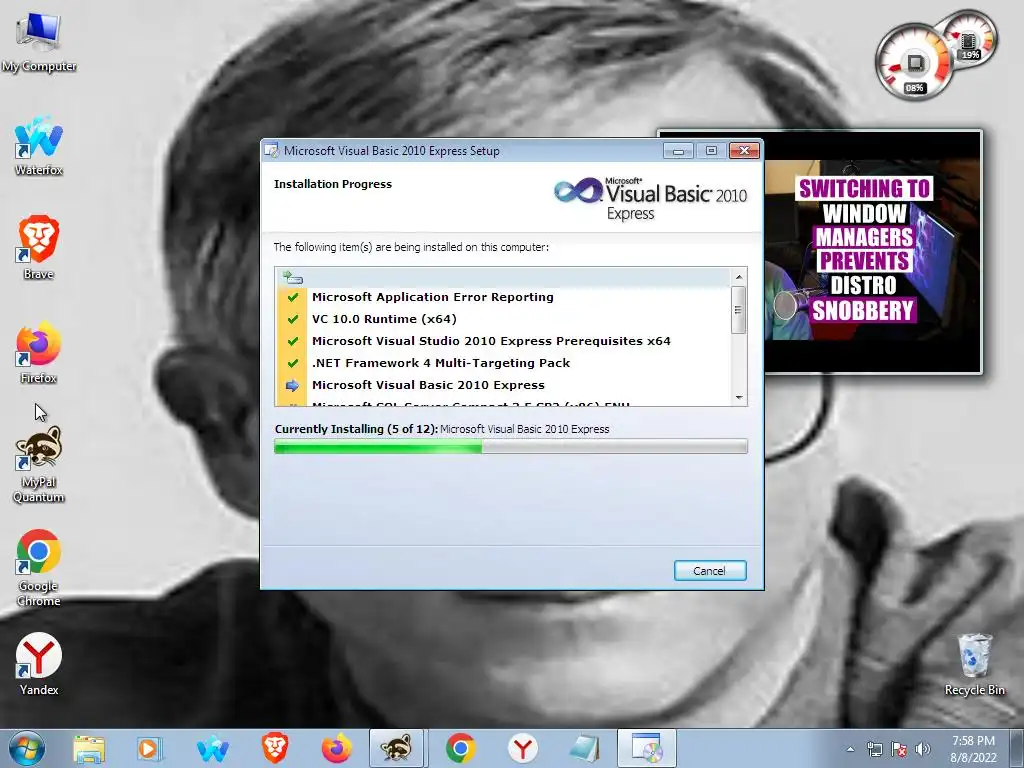Click the network tray icon

click(x=874, y=750)
